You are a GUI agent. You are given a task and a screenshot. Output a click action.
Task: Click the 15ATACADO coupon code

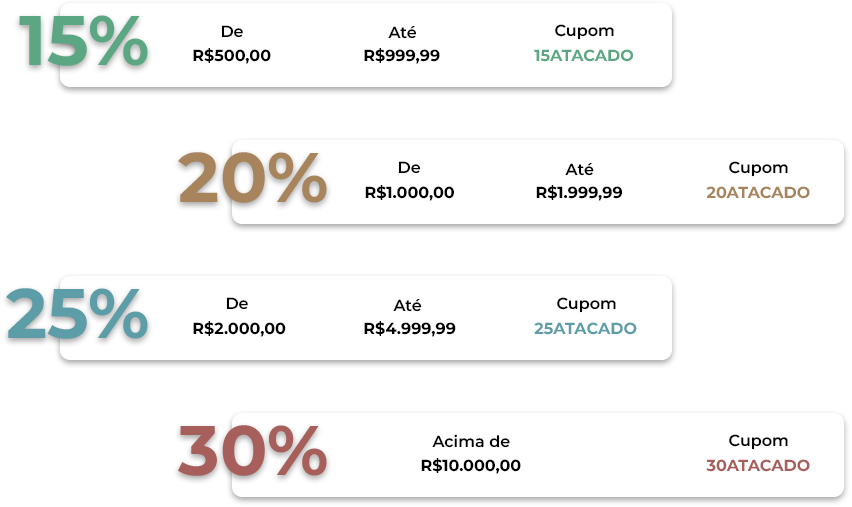point(584,55)
